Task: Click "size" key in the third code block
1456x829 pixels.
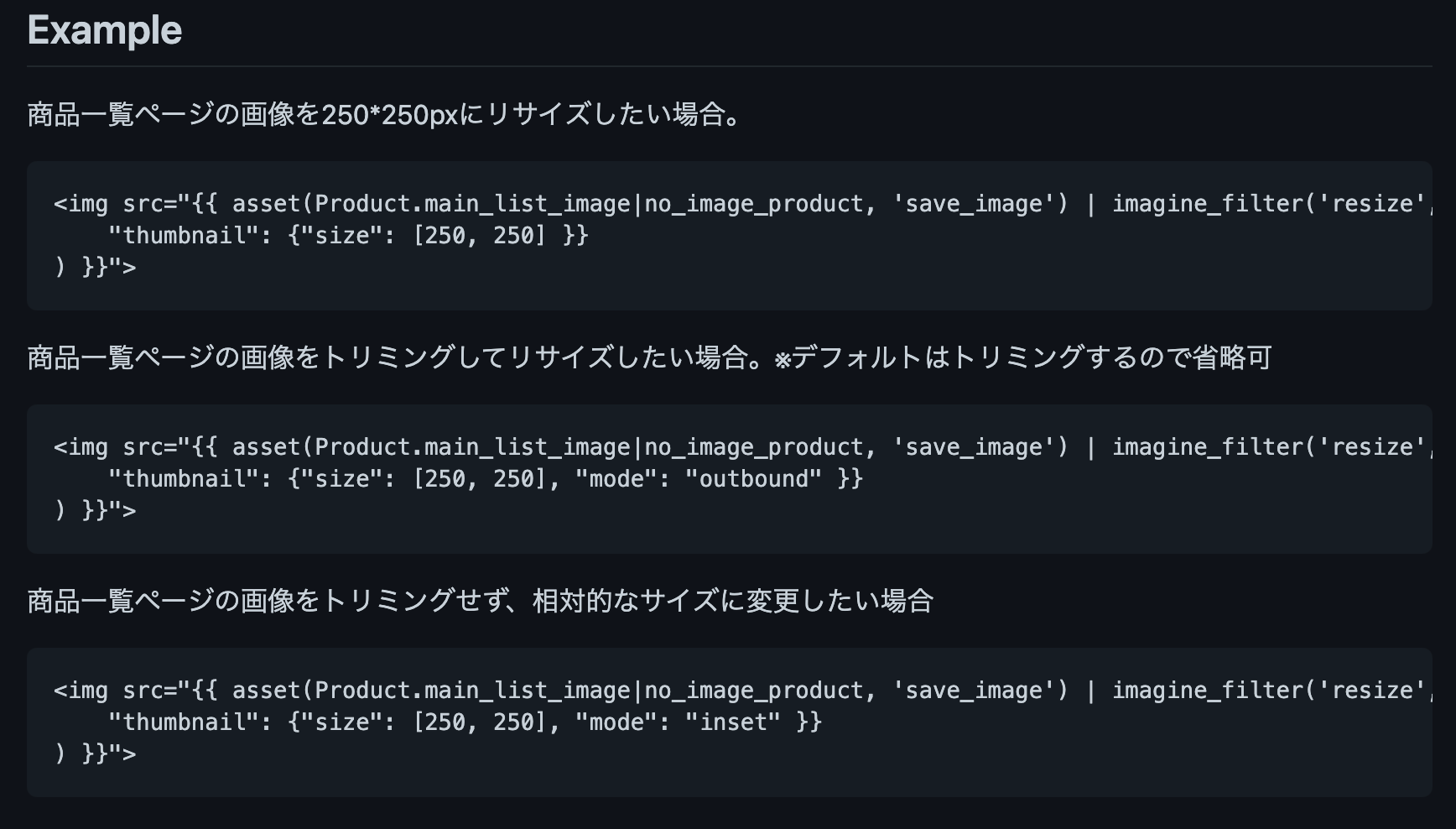Action: (341, 722)
